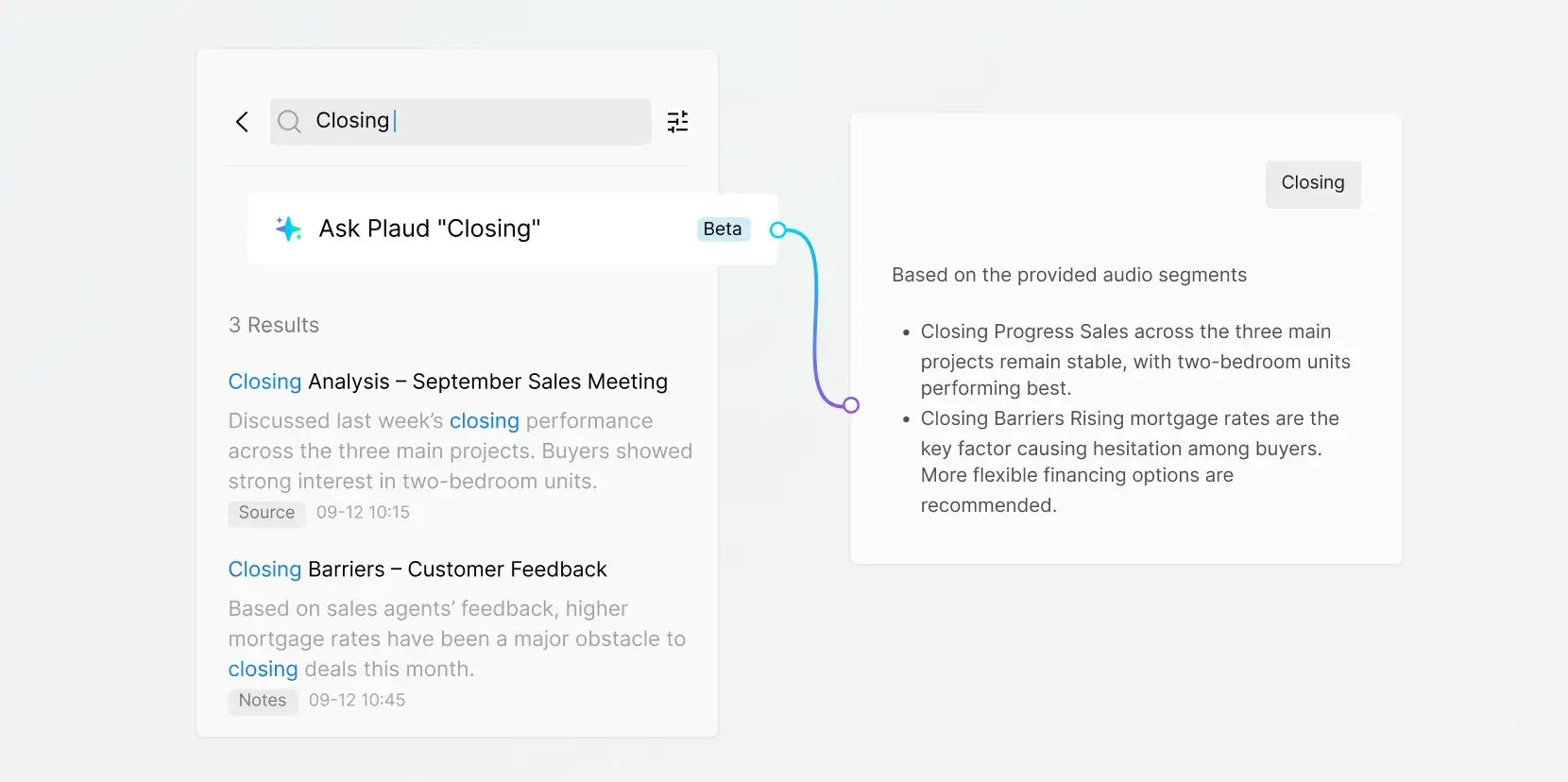Click the 09-12 10:45 timestamp
This screenshot has width=1568, height=782.
(357, 701)
